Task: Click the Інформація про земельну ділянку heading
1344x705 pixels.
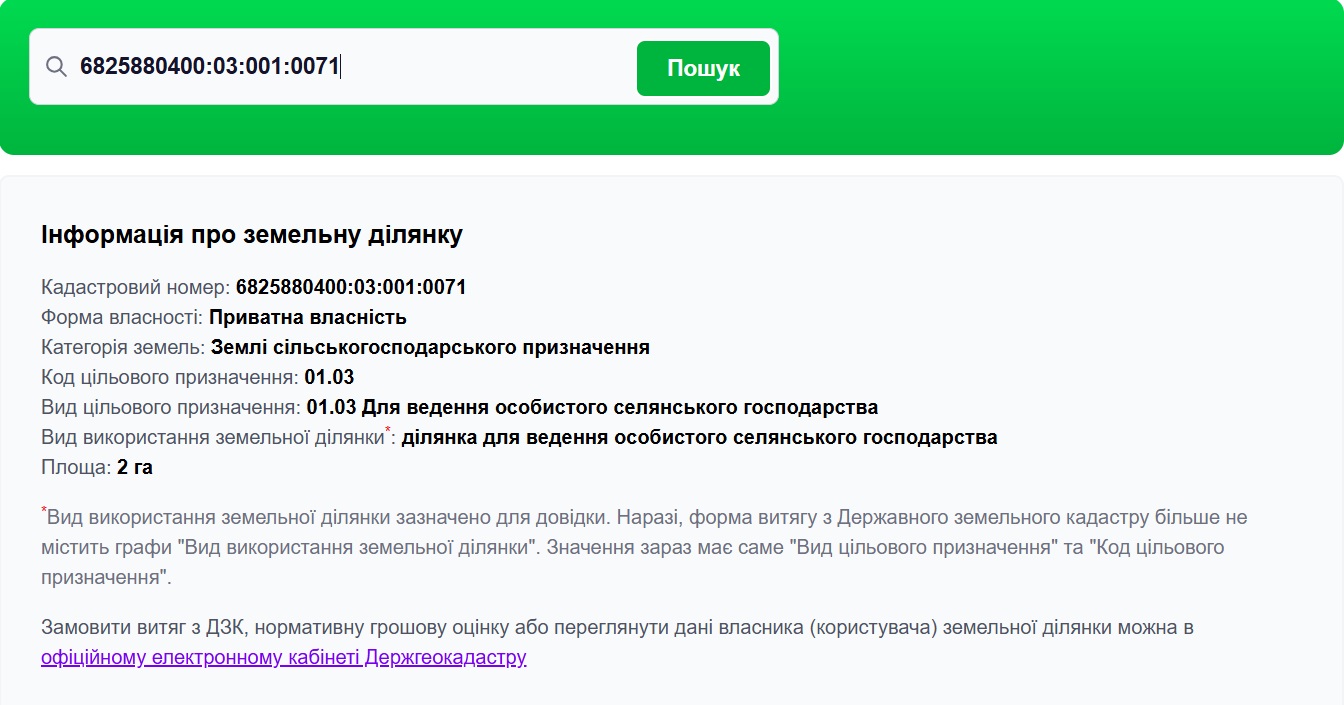Action: tap(251, 235)
